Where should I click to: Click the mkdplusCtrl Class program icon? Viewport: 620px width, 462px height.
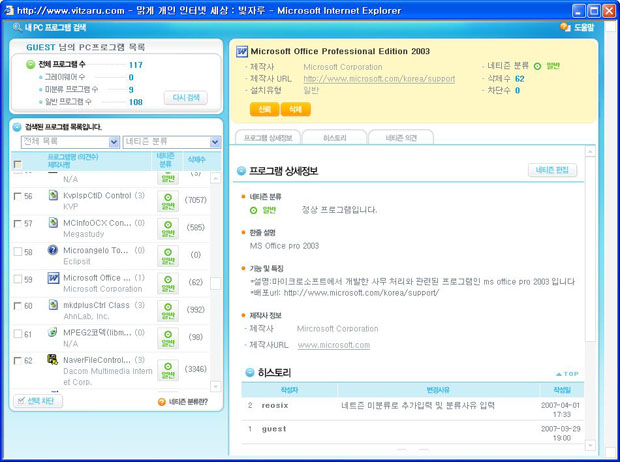(53, 305)
